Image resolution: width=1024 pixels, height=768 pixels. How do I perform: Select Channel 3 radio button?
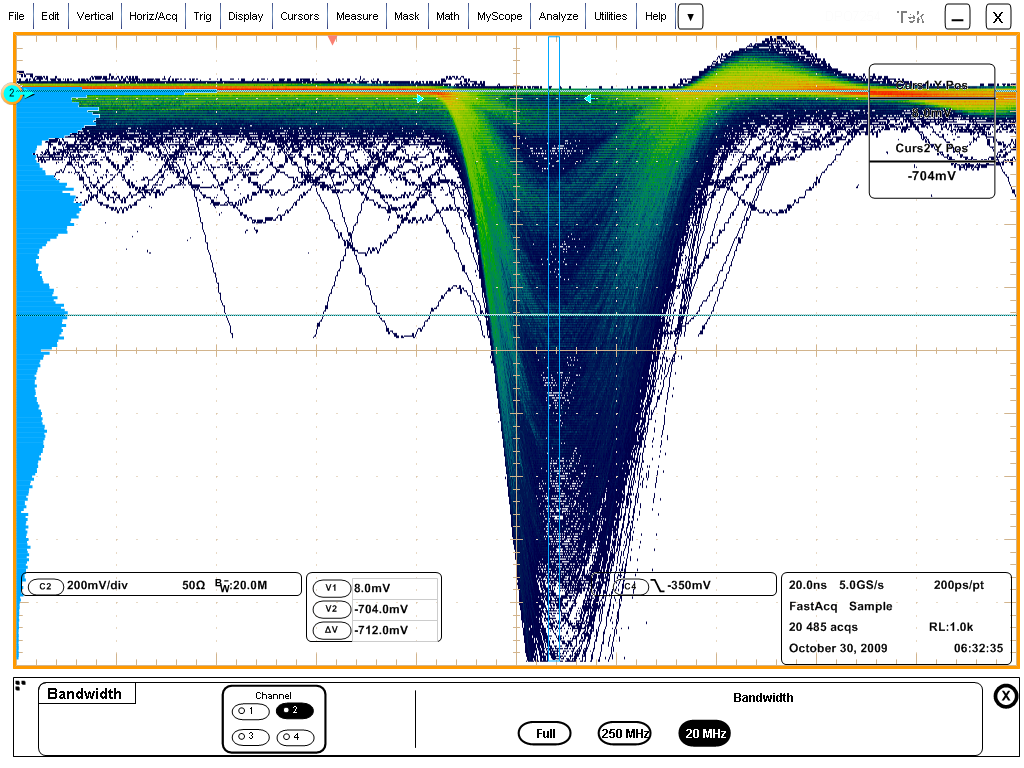(249, 737)
